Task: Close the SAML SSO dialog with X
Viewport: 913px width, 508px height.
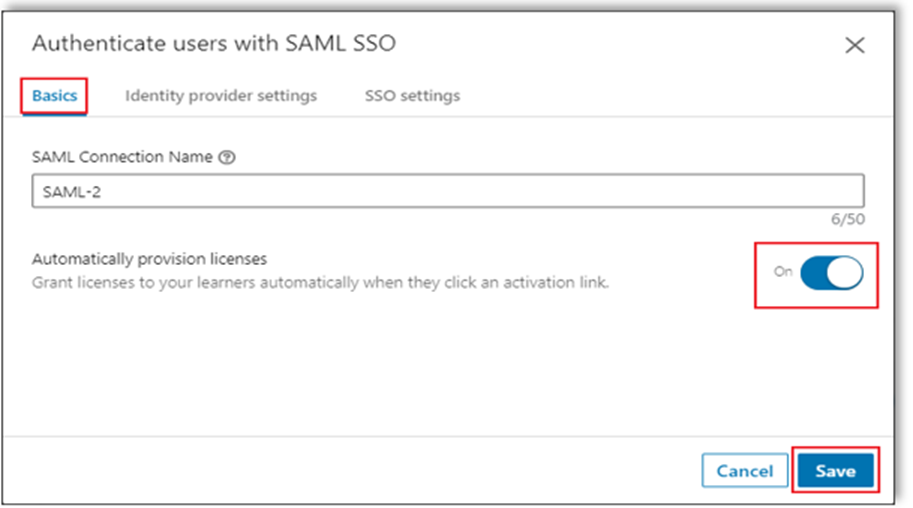Action: (x=854, y=45)
